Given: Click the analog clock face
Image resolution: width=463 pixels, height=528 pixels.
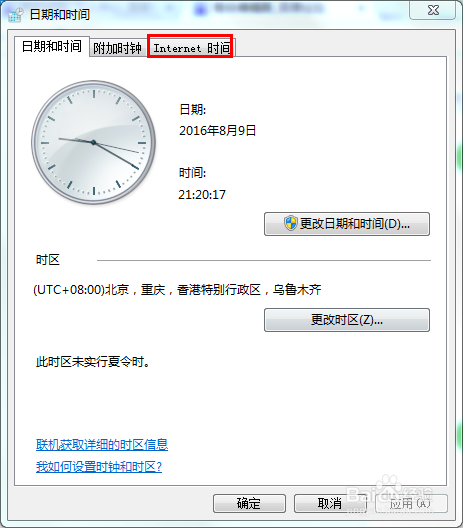Looking at the screenshot, I should tap(94, 142).
